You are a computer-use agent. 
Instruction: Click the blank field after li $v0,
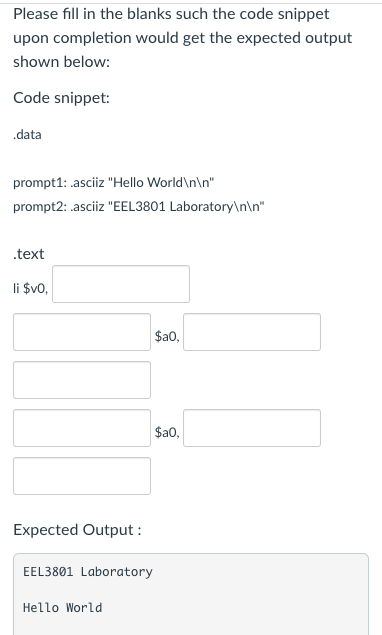tap(121, 284)
